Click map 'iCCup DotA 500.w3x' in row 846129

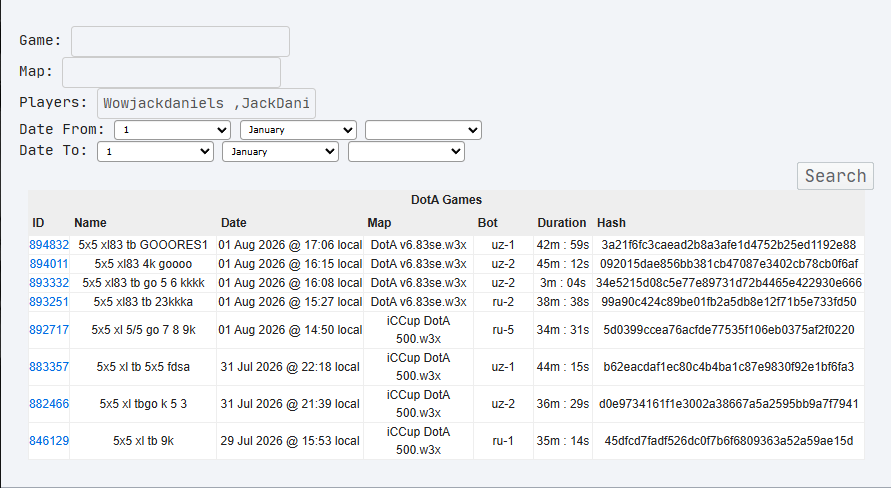tap(418, 441)
